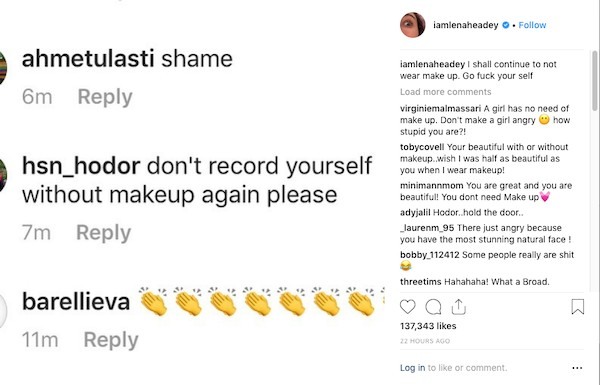Viewport: 600px width, 385px height.
Task: Follow the iamlenaheadey account
Action: [532, 25]
